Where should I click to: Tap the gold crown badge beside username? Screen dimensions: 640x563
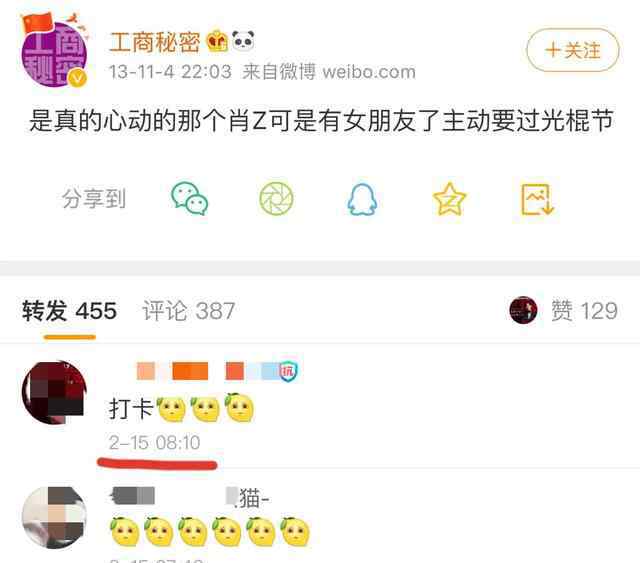click(x=217, y=41)
